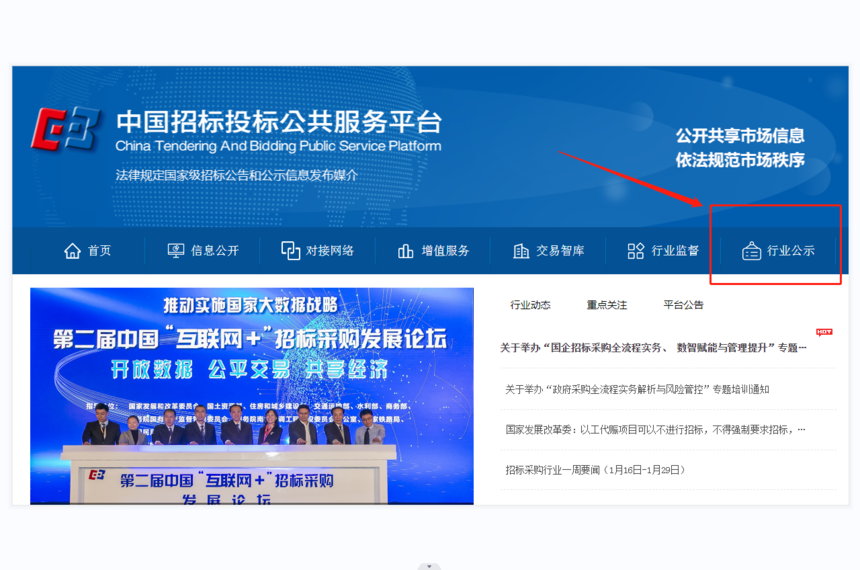Click the 中国招标投标公共服务平台 title
This screenshot has height=570, width=860.
279,121
